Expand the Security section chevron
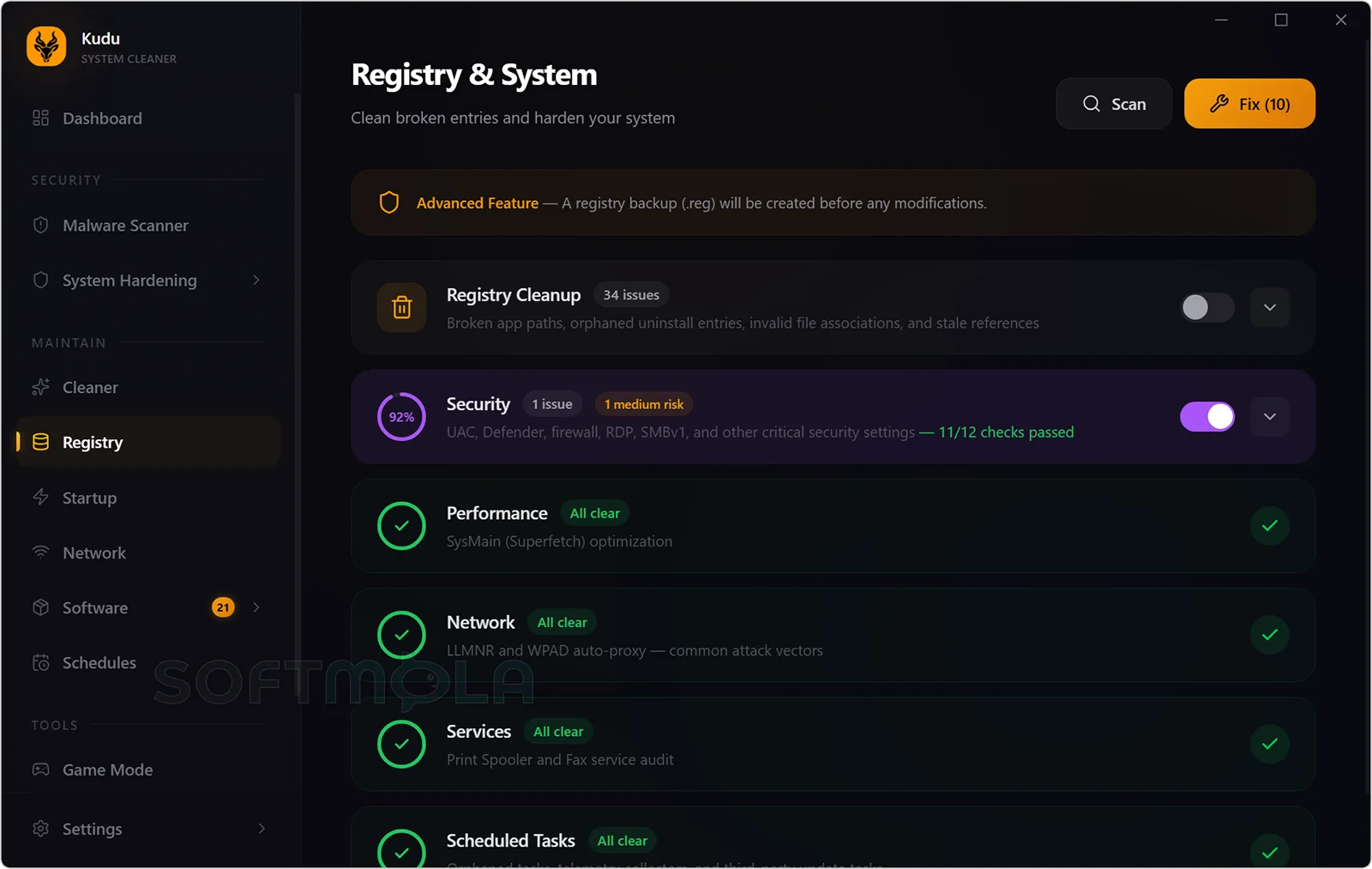The height and width of the screenshot is (869, 1372). pos(1270,417)
